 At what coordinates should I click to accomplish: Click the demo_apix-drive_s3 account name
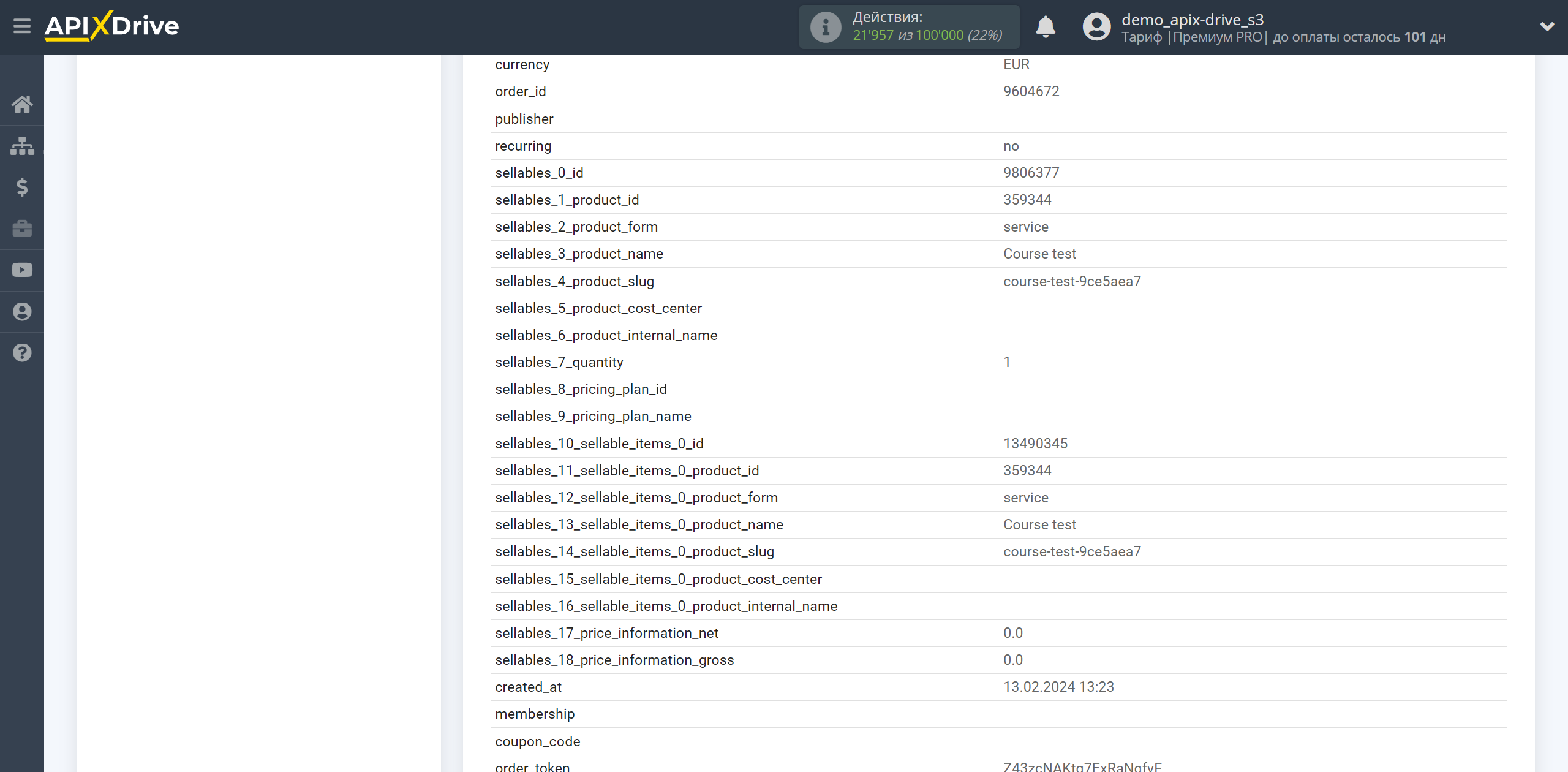pos(1193,20)
